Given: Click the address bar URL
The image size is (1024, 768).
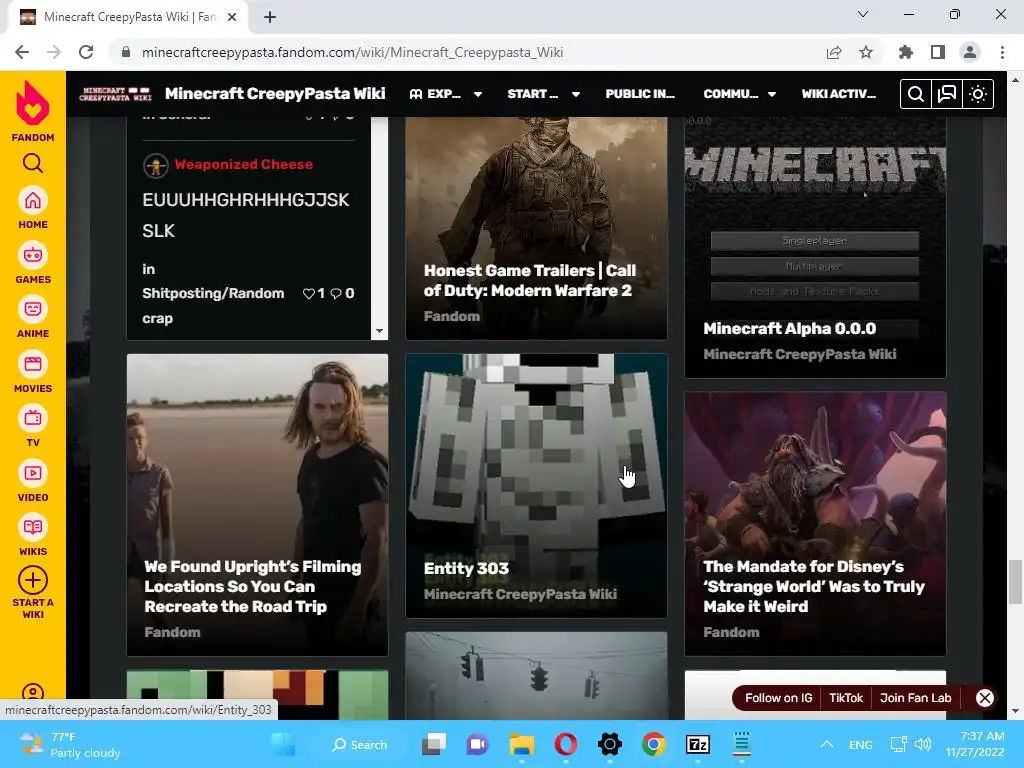Looking at the screenshot, I should [x=353, y=52].
